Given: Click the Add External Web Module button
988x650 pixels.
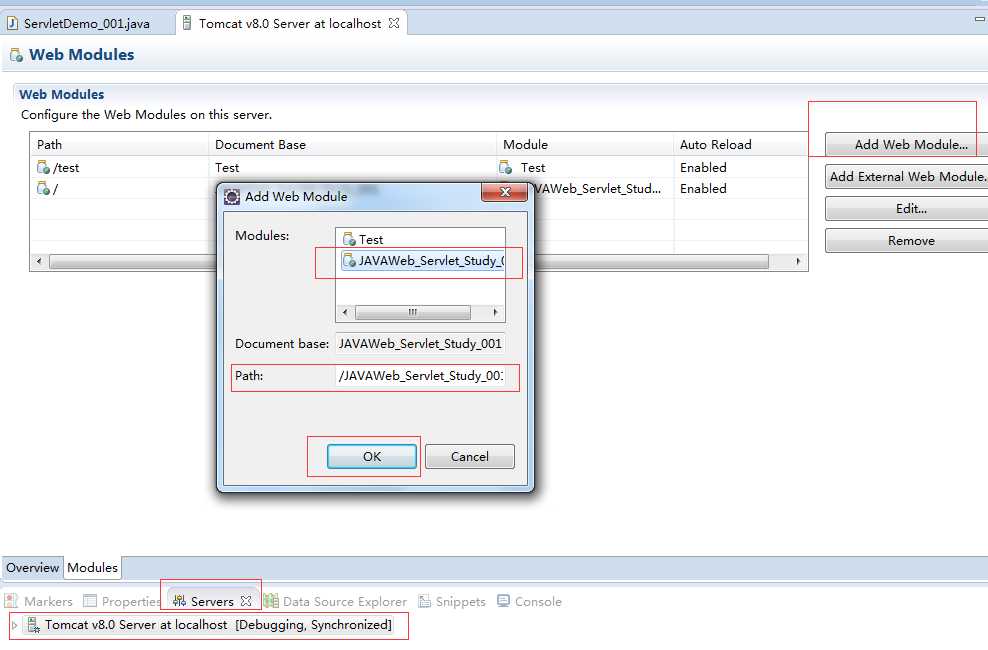Looking at the screenshot, I should (x=907, y=176).
